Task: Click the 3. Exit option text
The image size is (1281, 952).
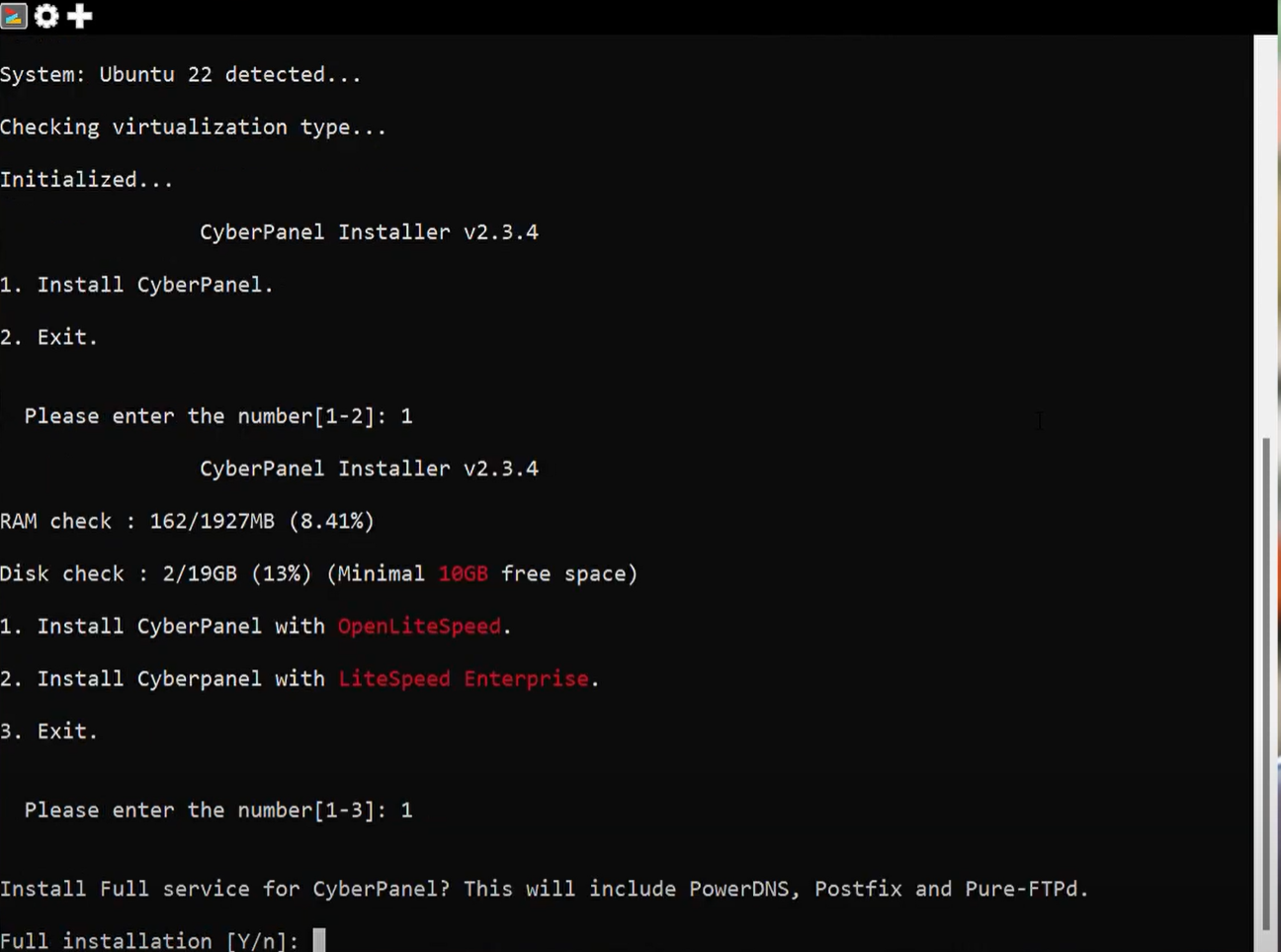Action: click(48, 731)
